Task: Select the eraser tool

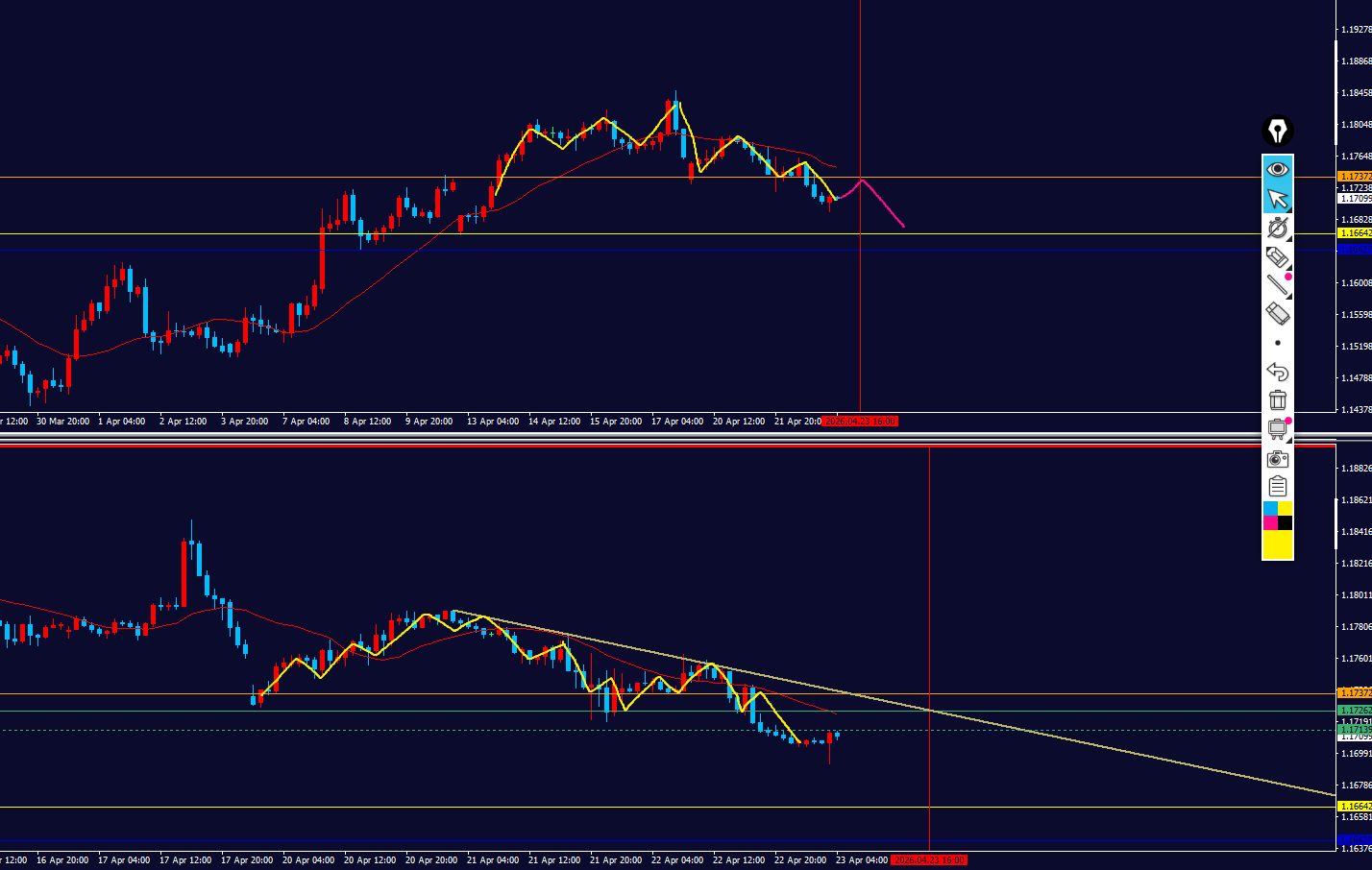Action: [1277, 313]
